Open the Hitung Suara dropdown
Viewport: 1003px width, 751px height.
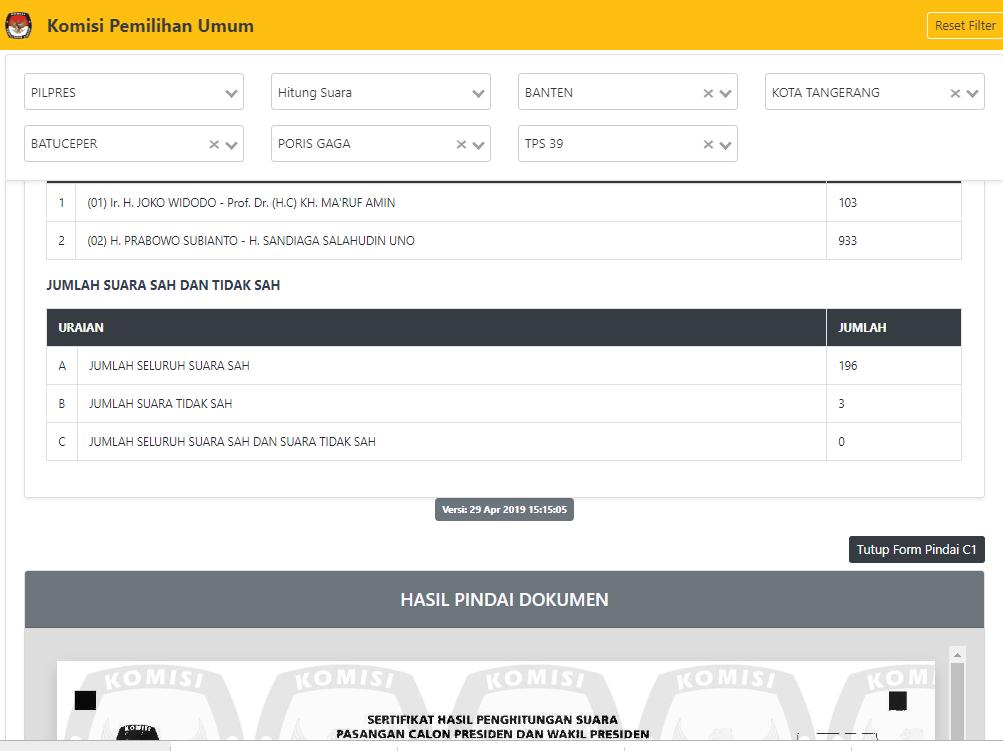[381, 92]
